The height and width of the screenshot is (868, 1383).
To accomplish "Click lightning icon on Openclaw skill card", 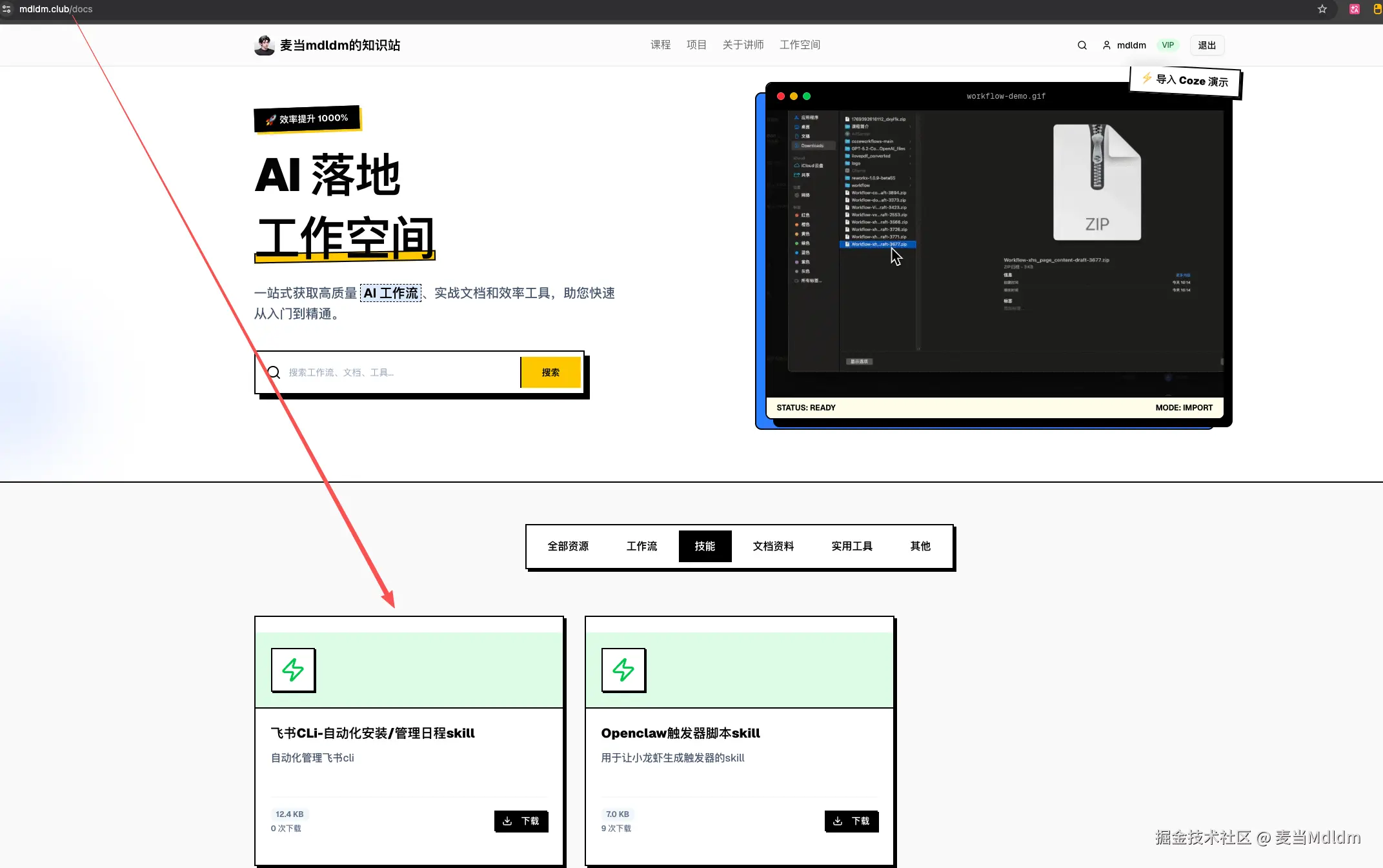I will coord(623,670).
